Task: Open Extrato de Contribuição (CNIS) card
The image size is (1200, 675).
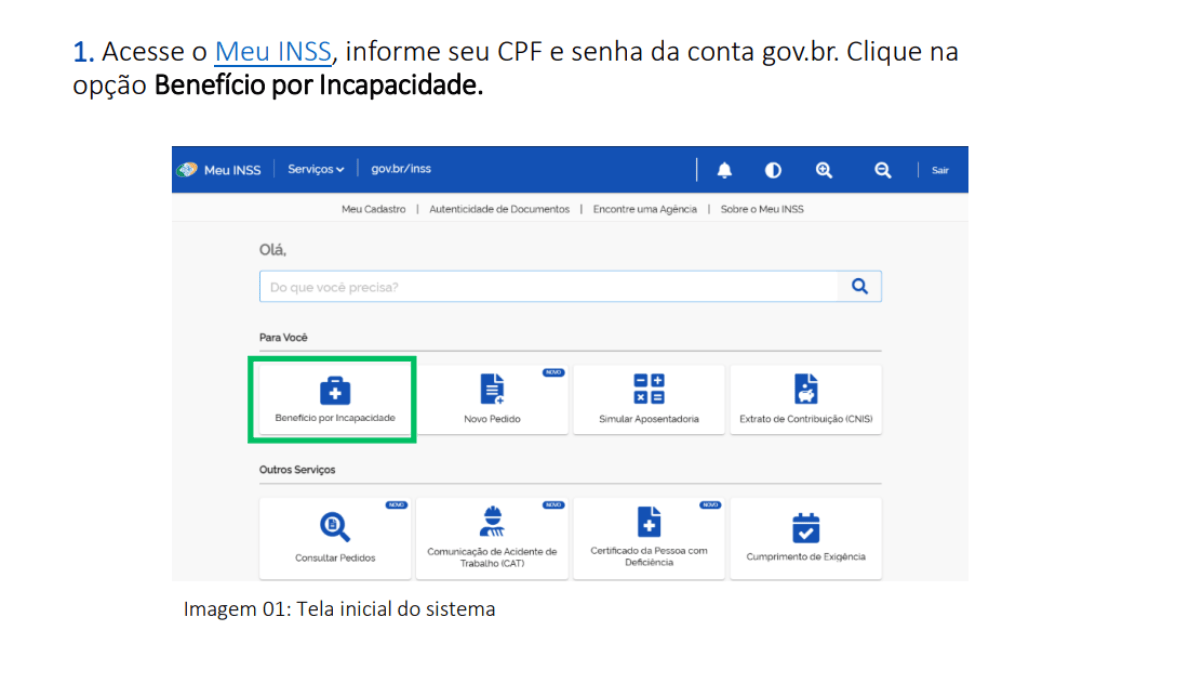Action: tap(805, 398)
